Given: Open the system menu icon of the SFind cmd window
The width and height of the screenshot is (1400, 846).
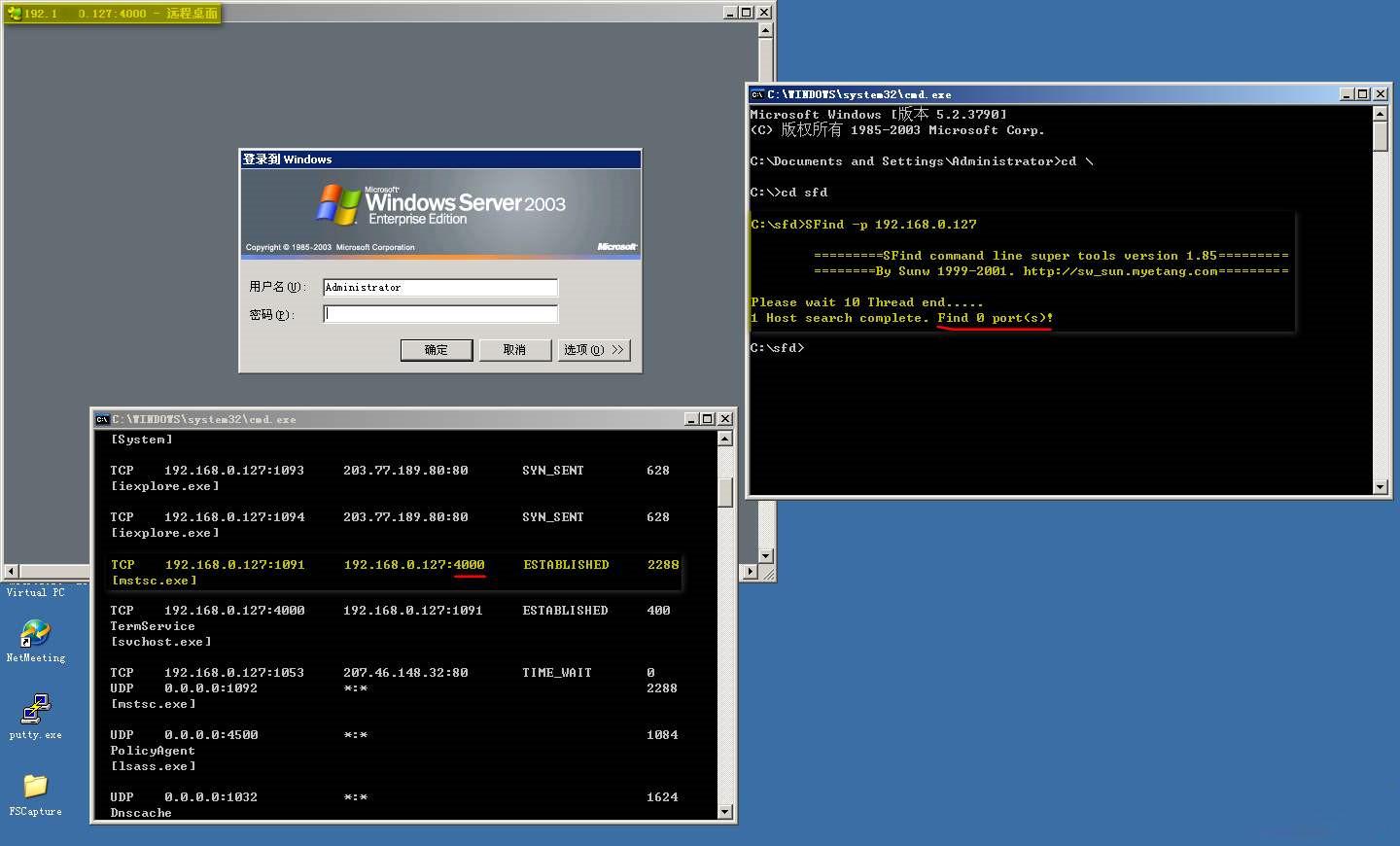Looking at the screenshot, I should [x=757, y=93].
